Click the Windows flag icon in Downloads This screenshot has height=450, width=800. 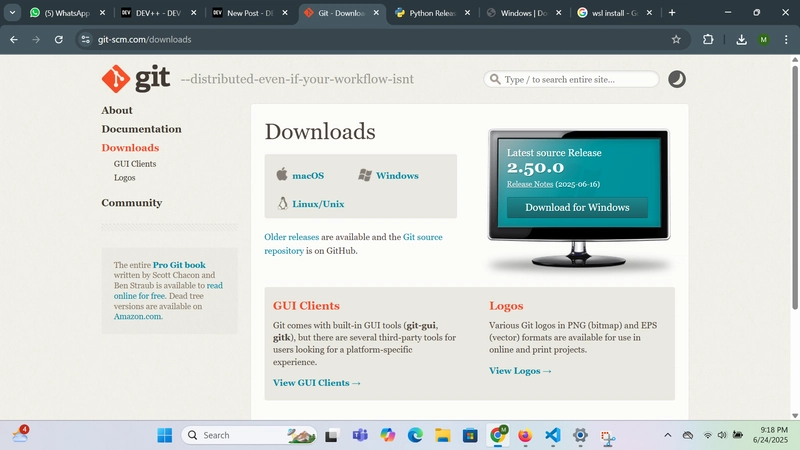(364, 175)
